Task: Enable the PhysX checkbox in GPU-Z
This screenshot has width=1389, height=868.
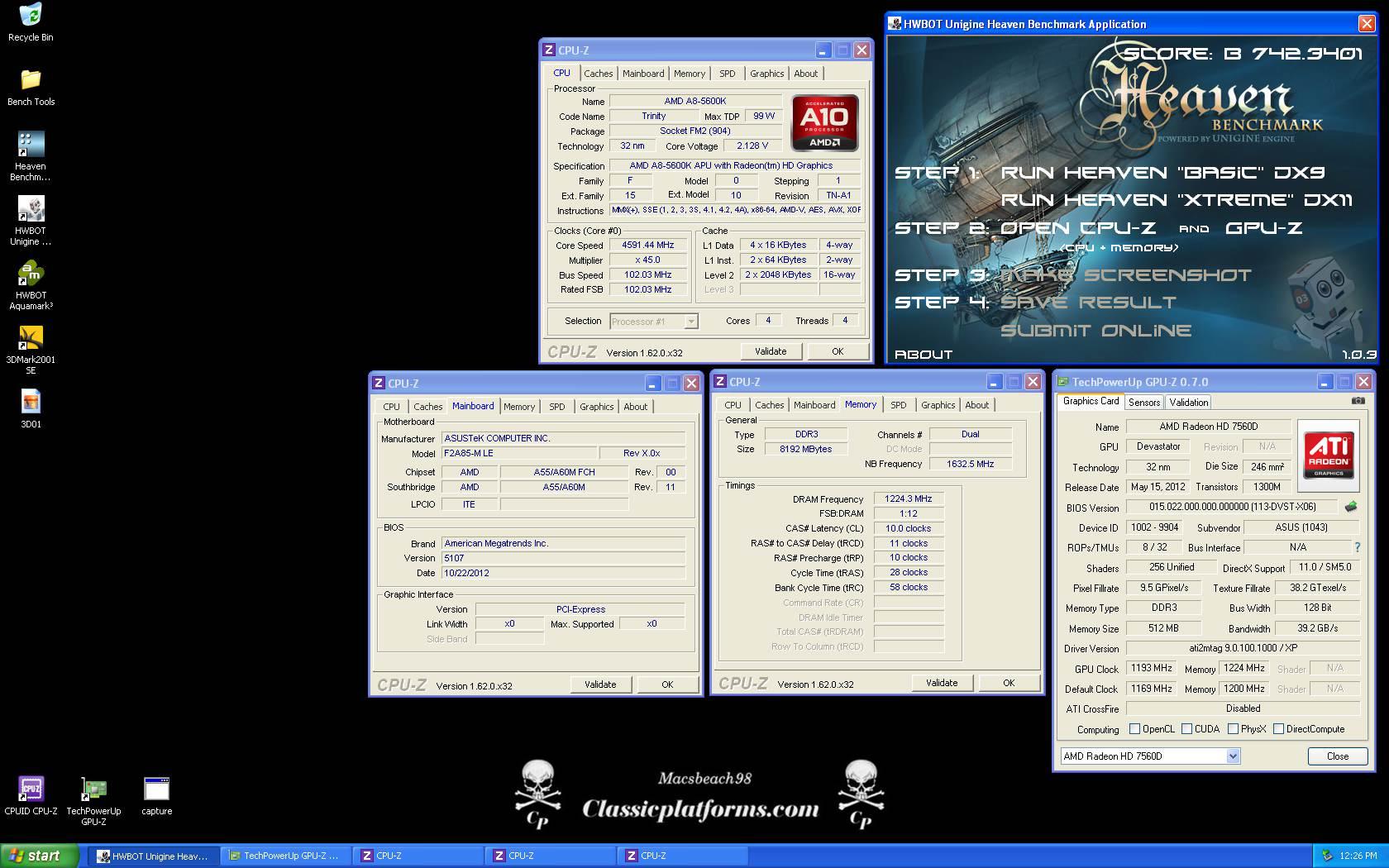Action: pyautogui.click(x=1234, y=729)
